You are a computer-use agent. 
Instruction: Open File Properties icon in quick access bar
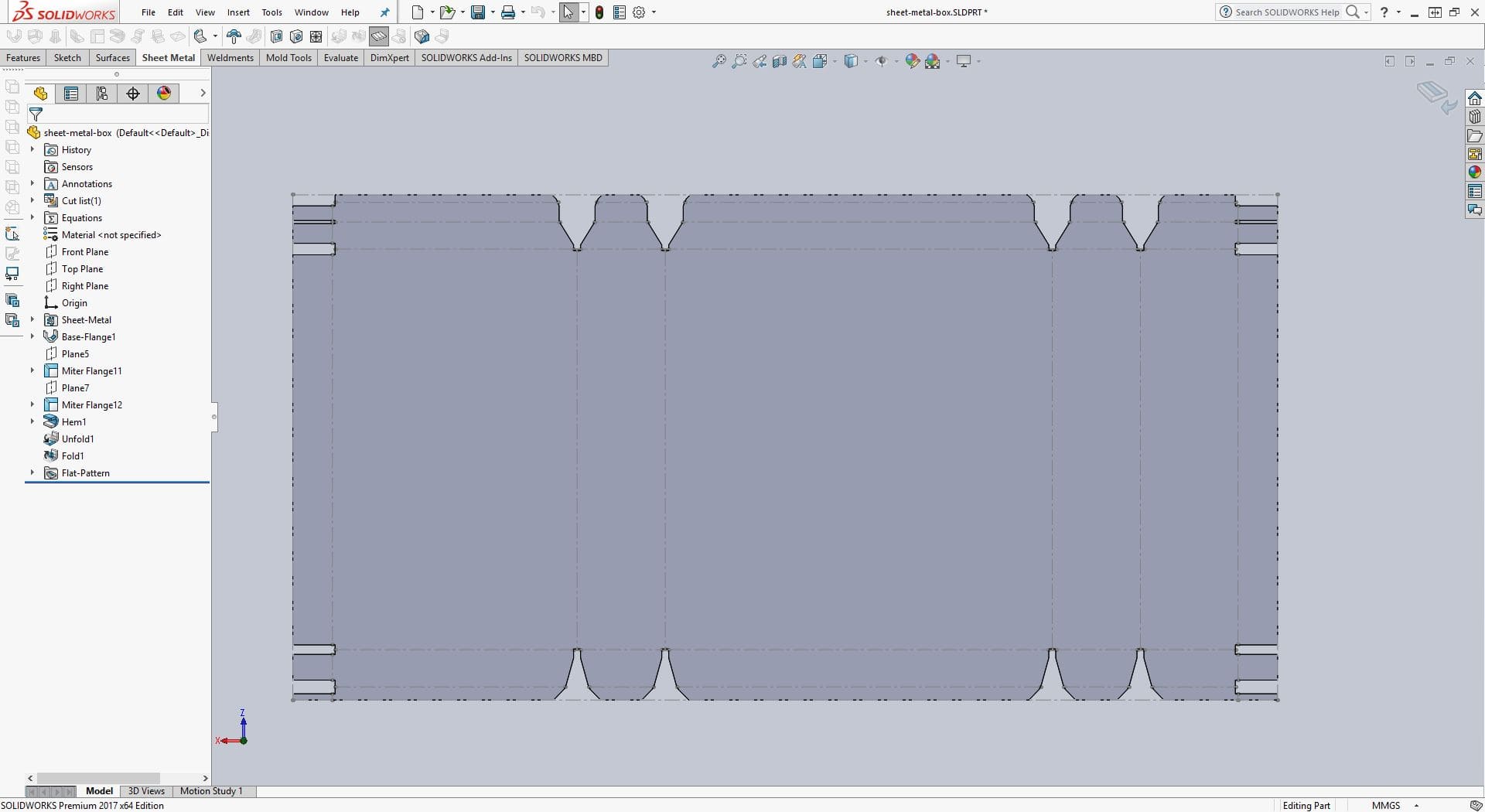point(619,12)
